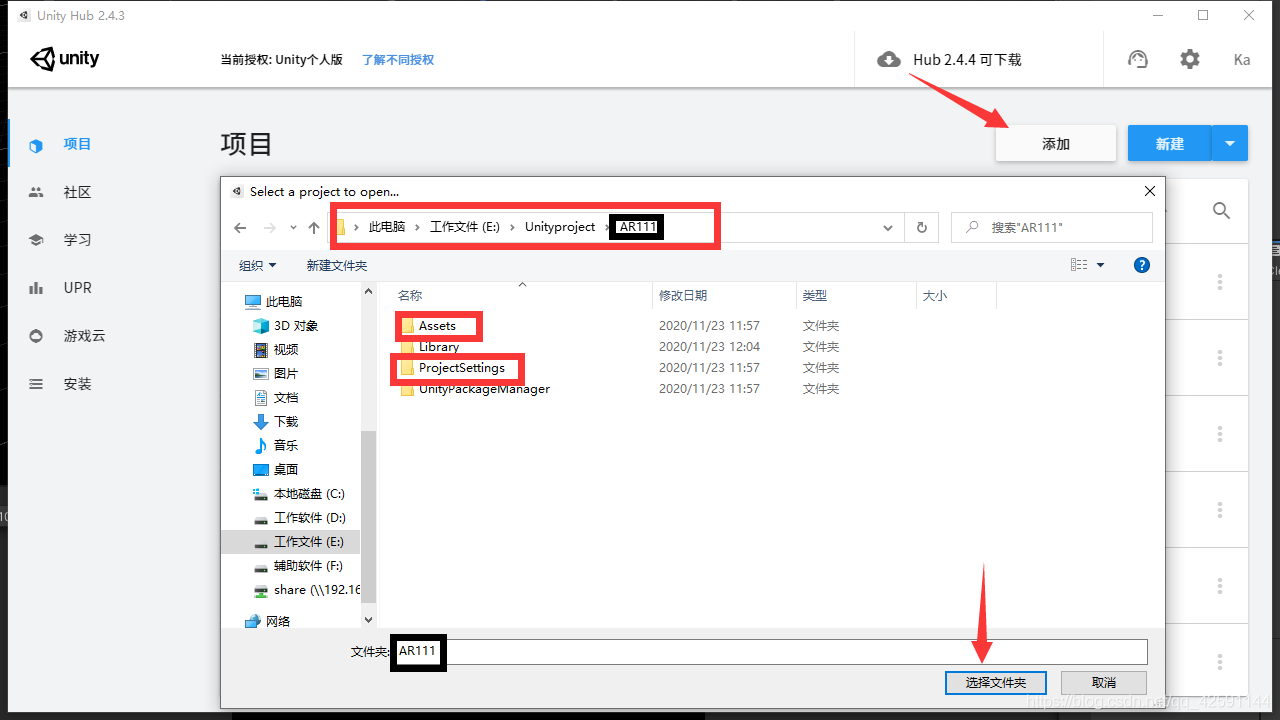Viewport: 1280px width, 720px height.
Task: Expand the address bar history dropdown
Action: [x=888, y=228]
